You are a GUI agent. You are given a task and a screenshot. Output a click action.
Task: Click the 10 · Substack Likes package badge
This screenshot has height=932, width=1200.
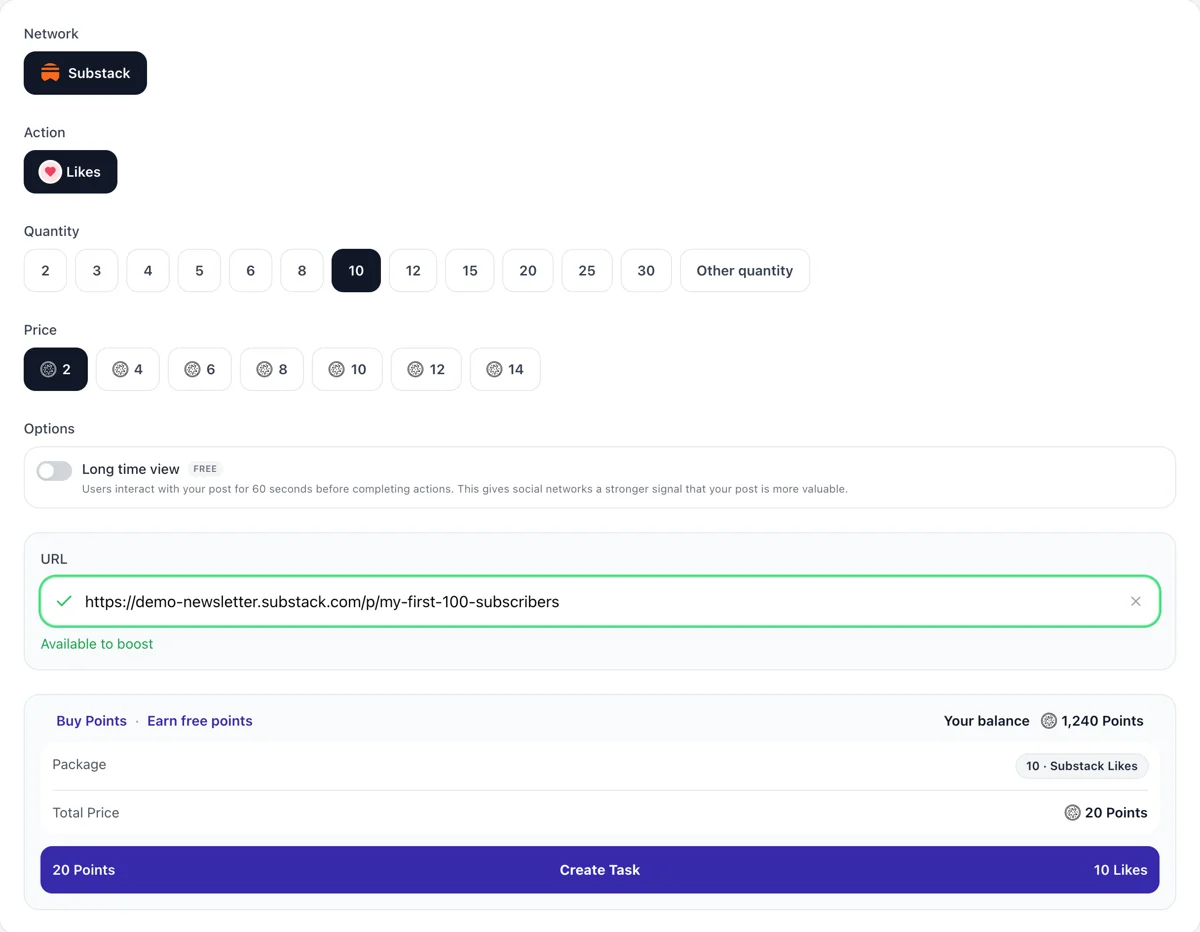tap(1082, 766)
